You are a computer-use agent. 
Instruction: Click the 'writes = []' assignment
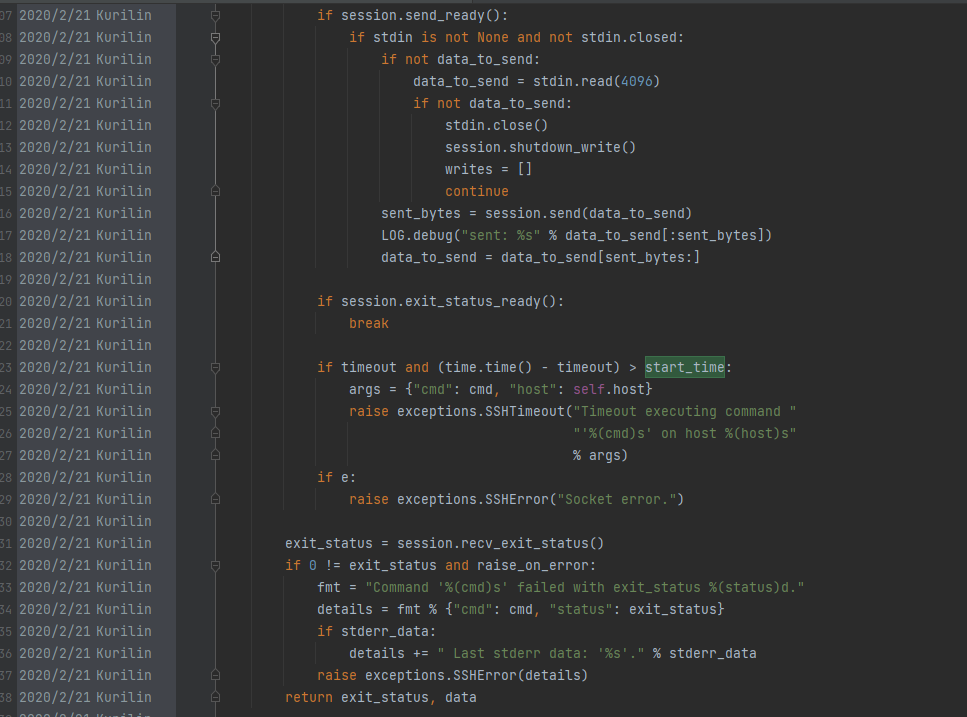click(488, 170)
